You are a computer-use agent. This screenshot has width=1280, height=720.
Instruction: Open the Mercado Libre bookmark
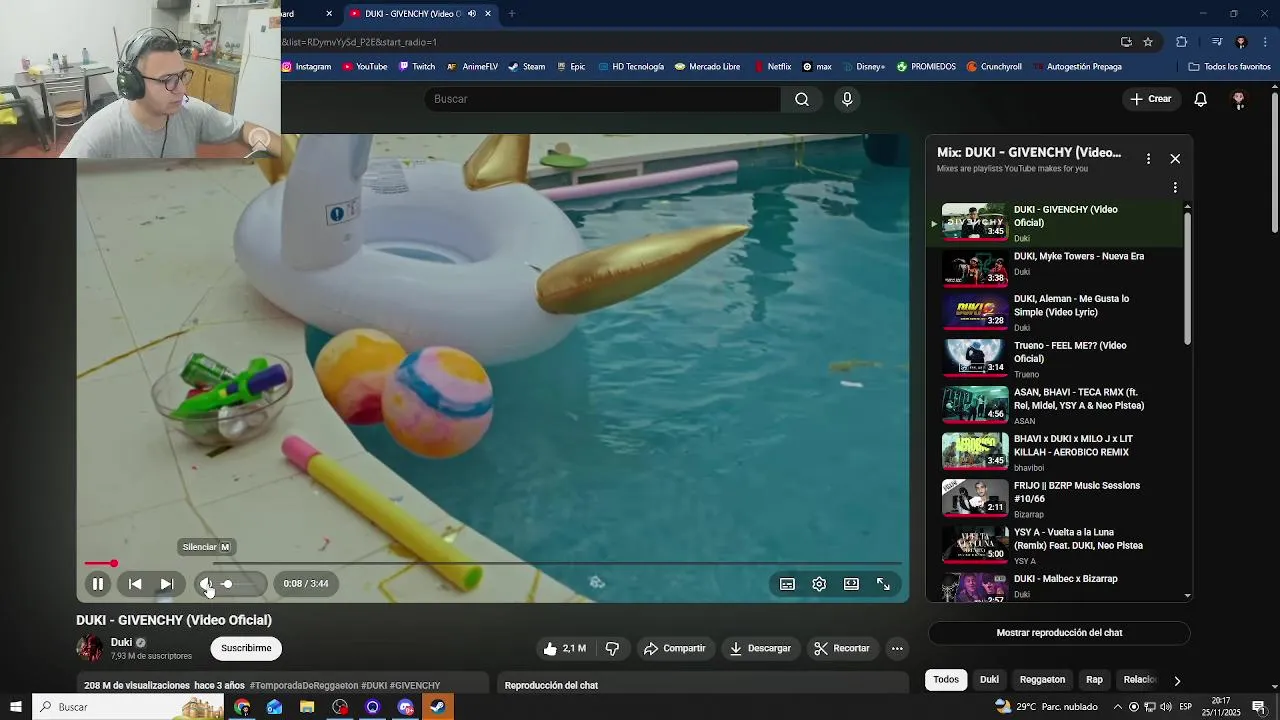click(x=707, y=67)
